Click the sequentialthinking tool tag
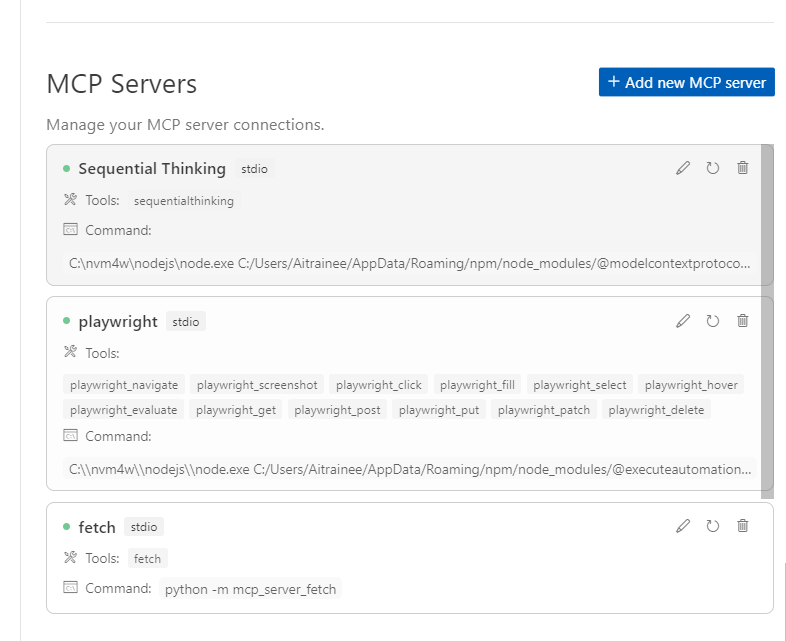786x641 pixels. coord(184,201)
